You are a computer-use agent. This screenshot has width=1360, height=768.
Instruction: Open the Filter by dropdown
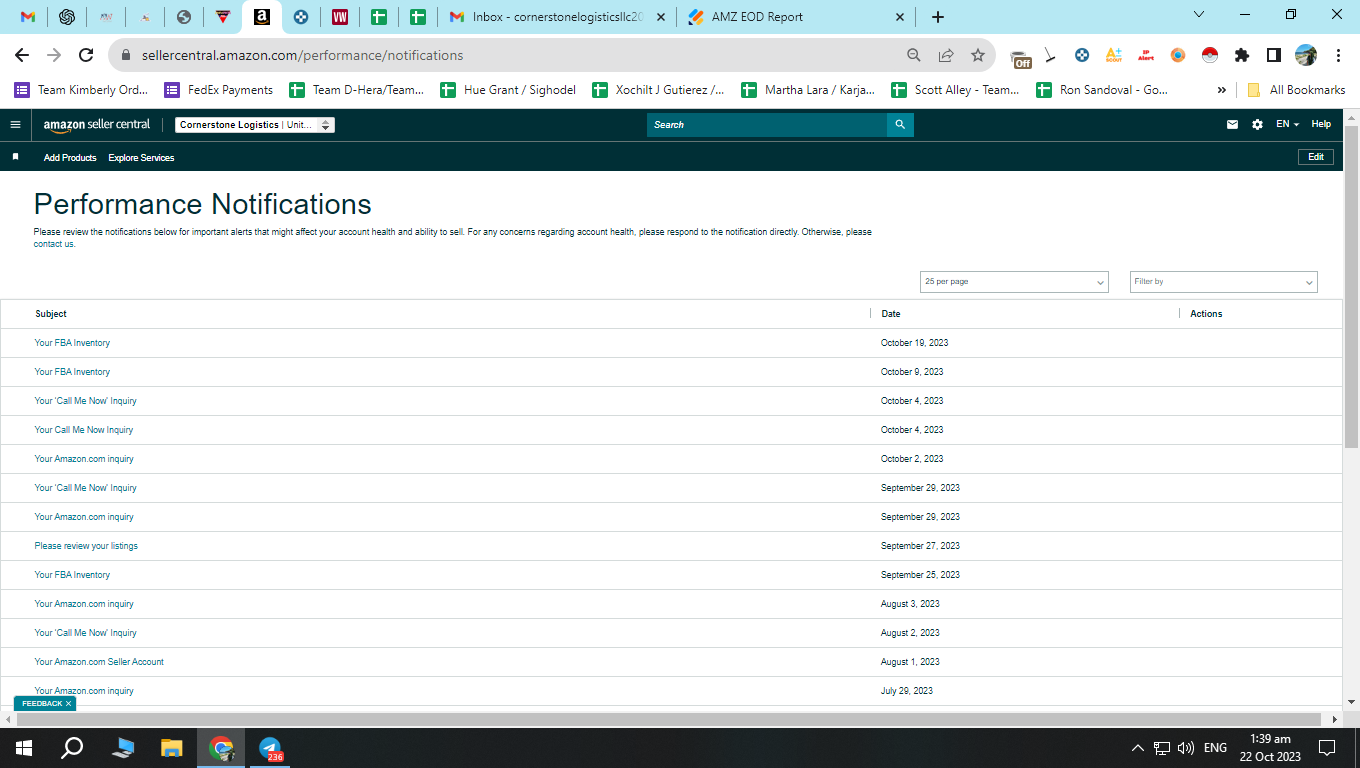[x=1224, y=282]
